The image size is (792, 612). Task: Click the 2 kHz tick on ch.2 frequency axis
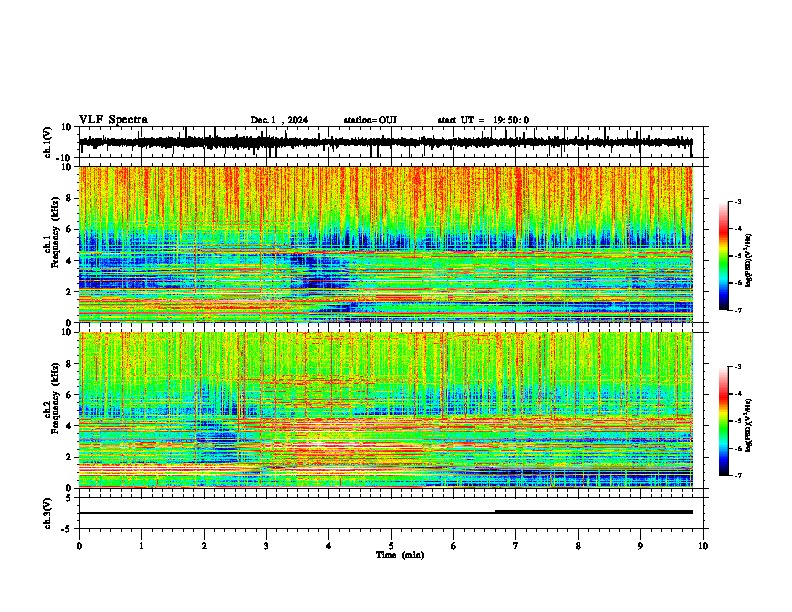coord(69,457)
